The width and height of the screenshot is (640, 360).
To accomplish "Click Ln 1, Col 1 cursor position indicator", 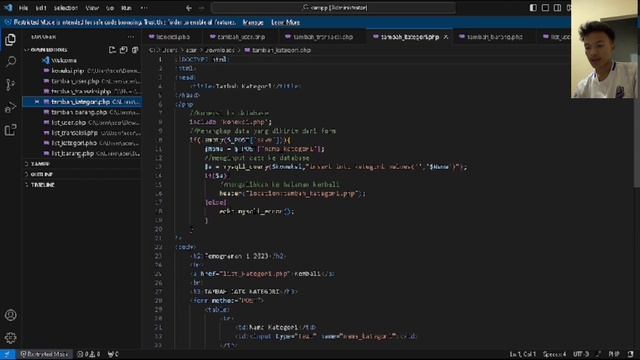I will click(522, 354).
